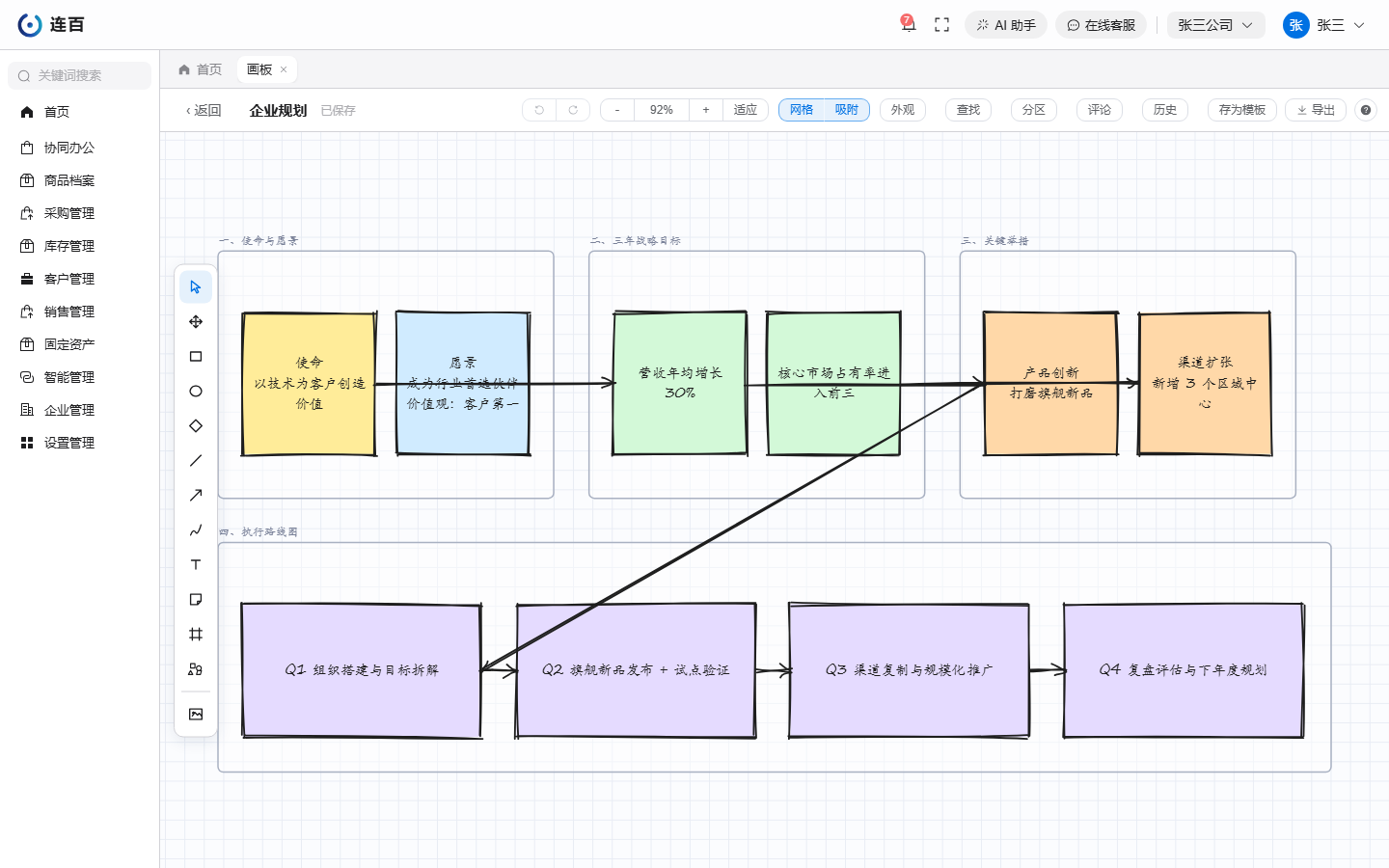Close the 画板 tab

pos(284,69)
